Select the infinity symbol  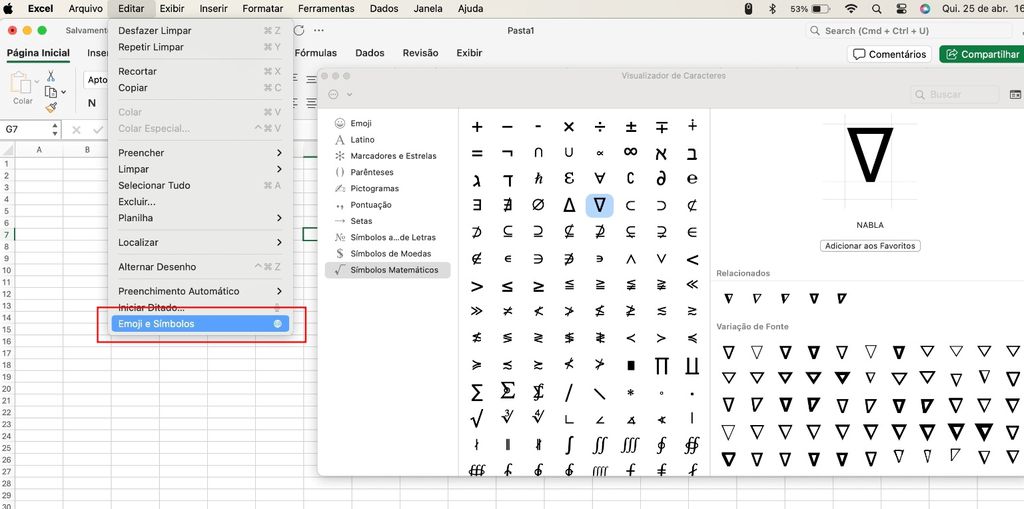pos(631,152)
